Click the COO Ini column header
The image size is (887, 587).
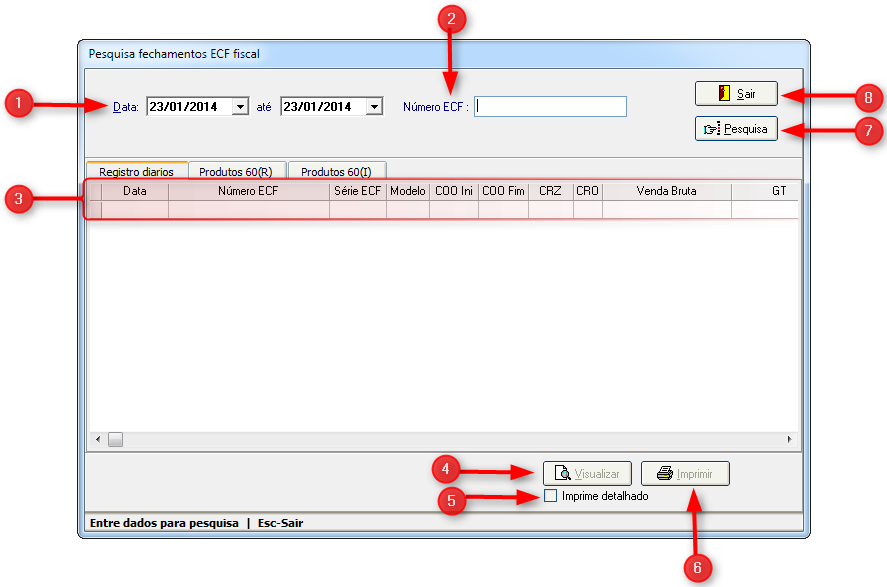(454, 191)
